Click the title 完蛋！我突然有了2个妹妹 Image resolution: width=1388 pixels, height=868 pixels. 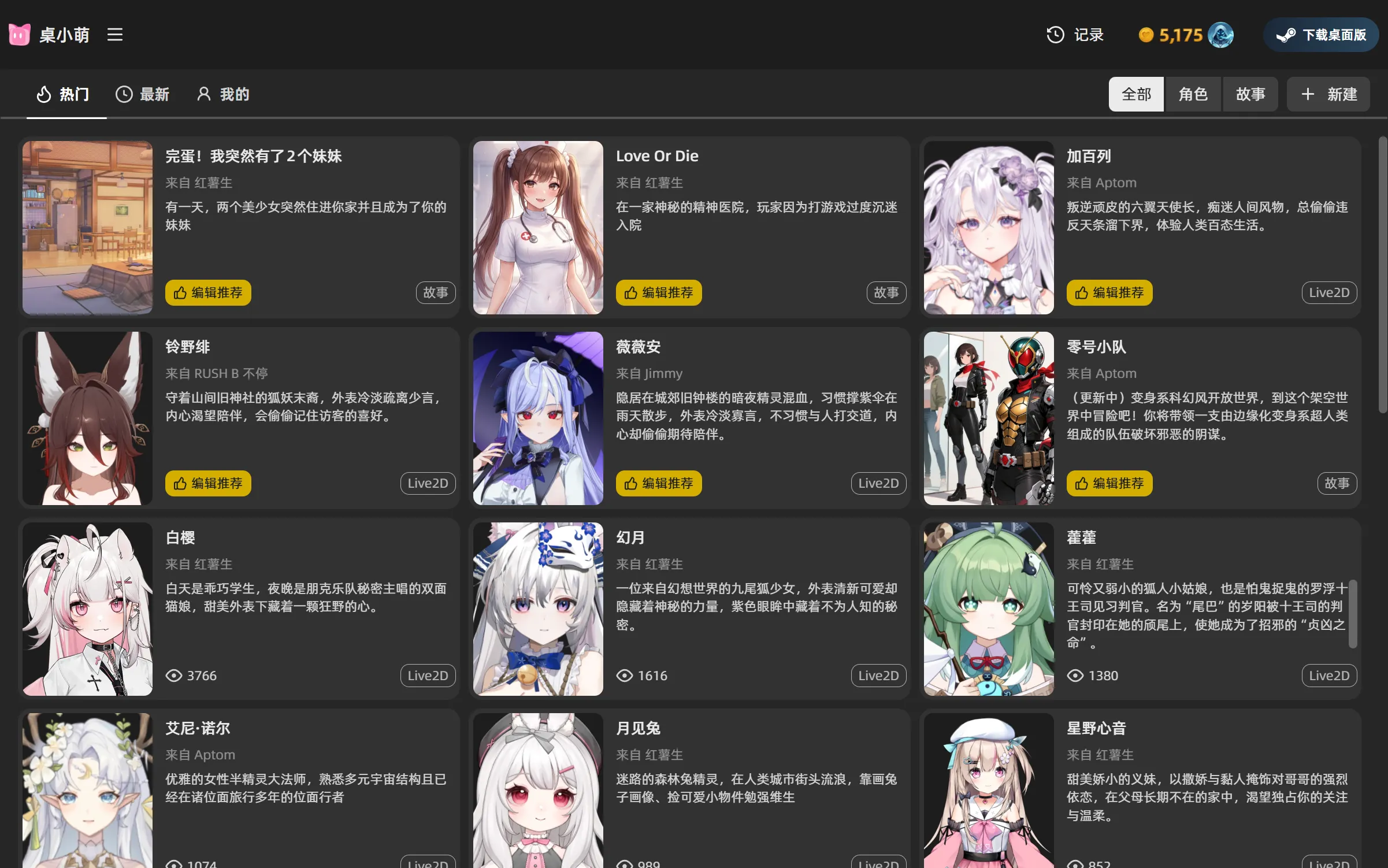[254, 156]
